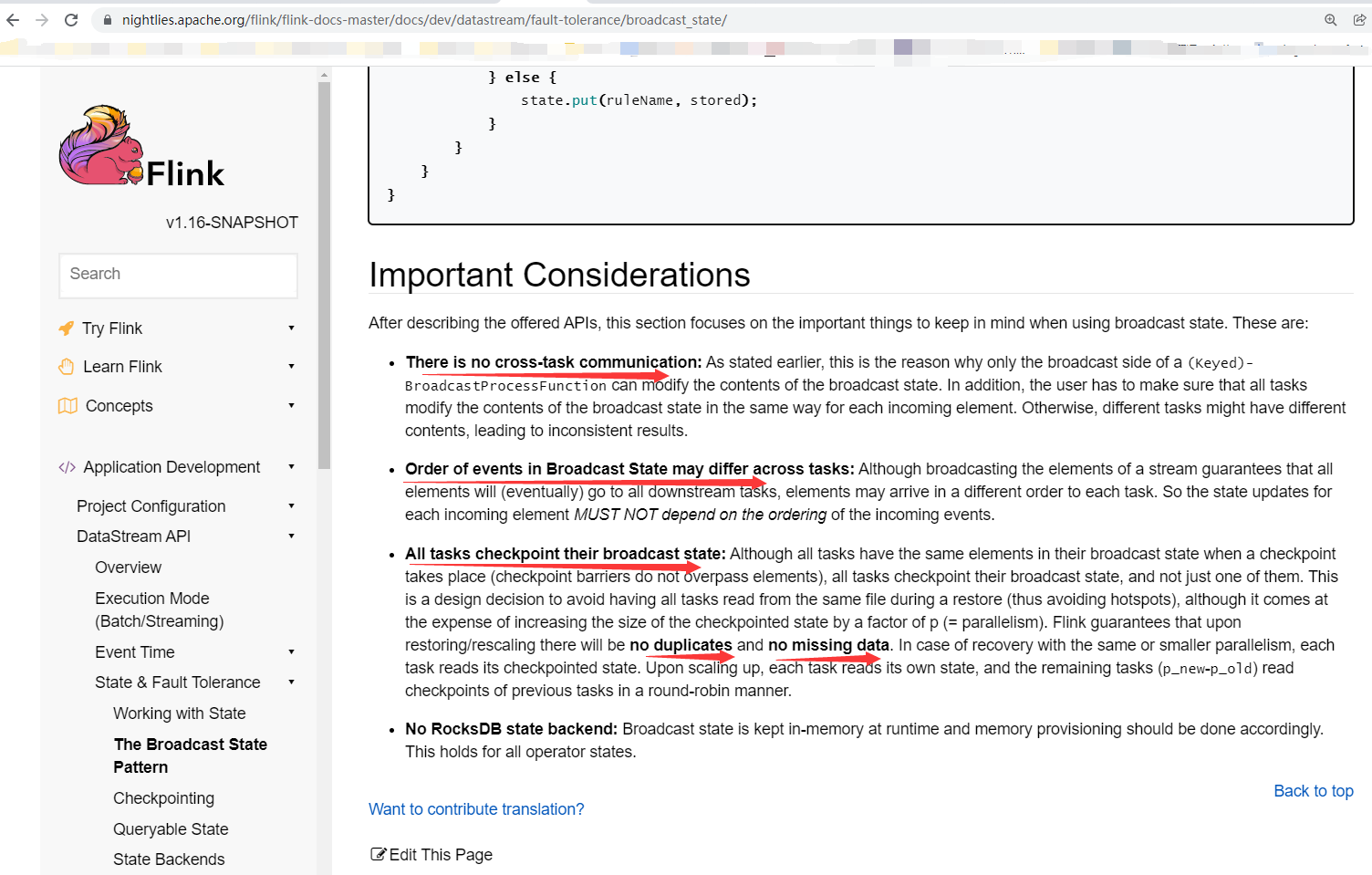Viewport: 1372px width, 875px height.
Task: Click the lock icon in address bar
Action: (108, 20)
